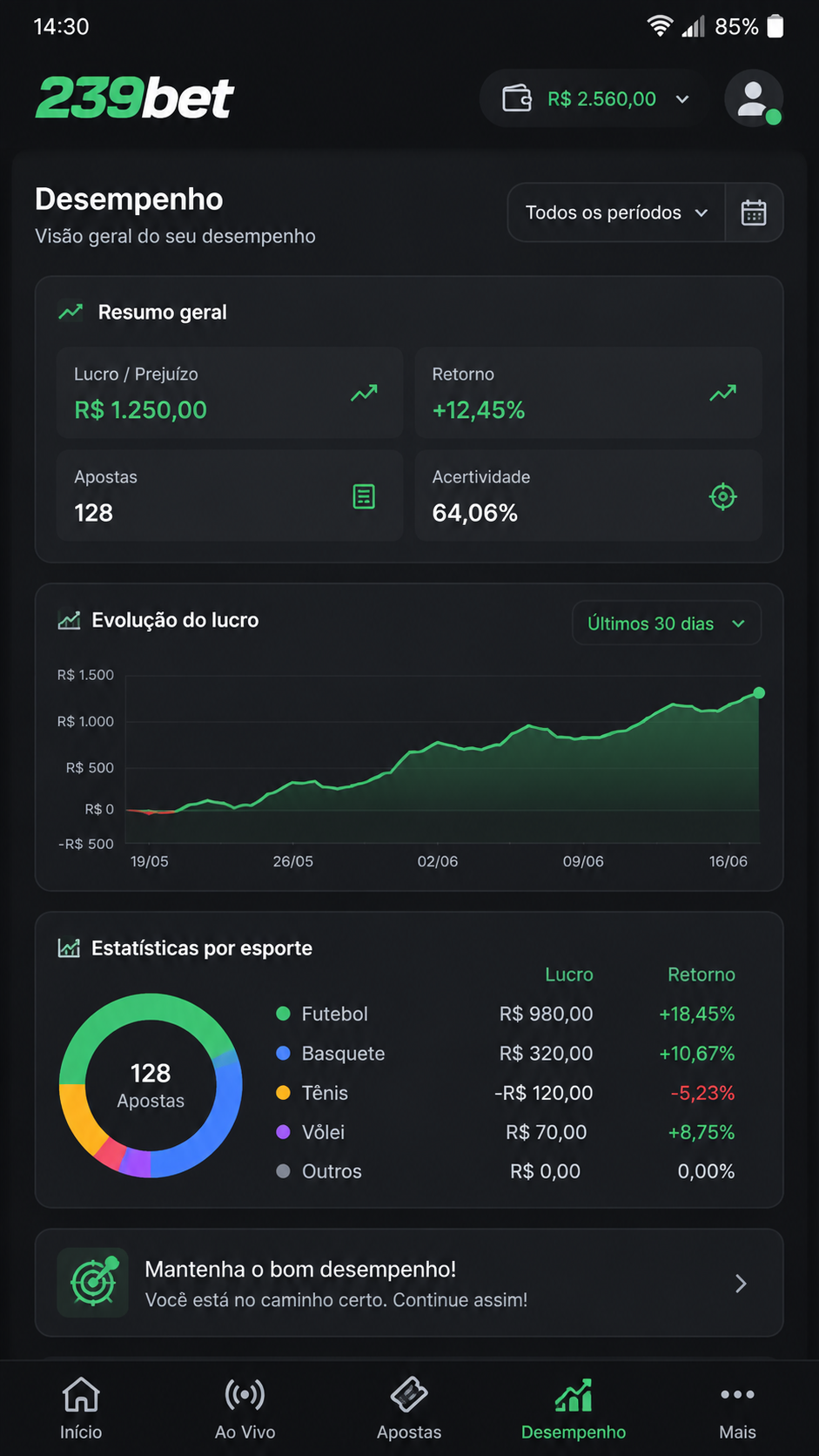Image resolution: width=819 pixels, height=1456 pixels.
Task: Switch to the Ao Vivo tab
Action: click(245, 1408)
